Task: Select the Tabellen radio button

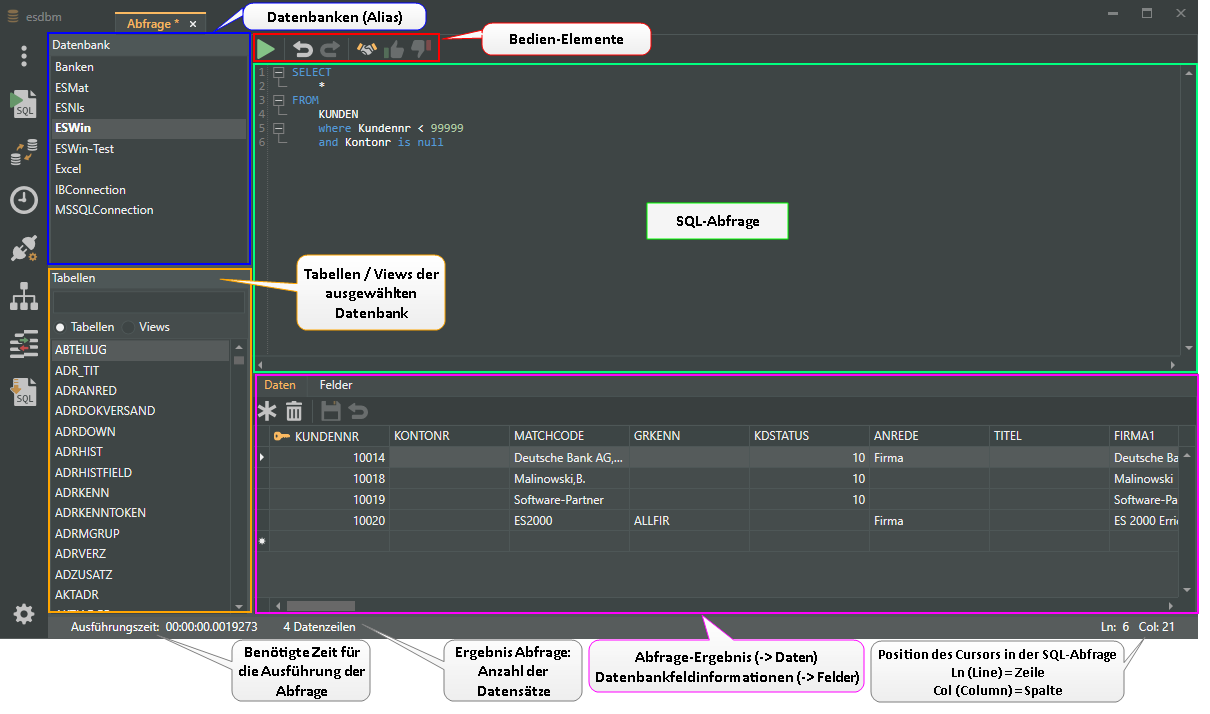Action: pyautogui.click(x=60, y=327)
